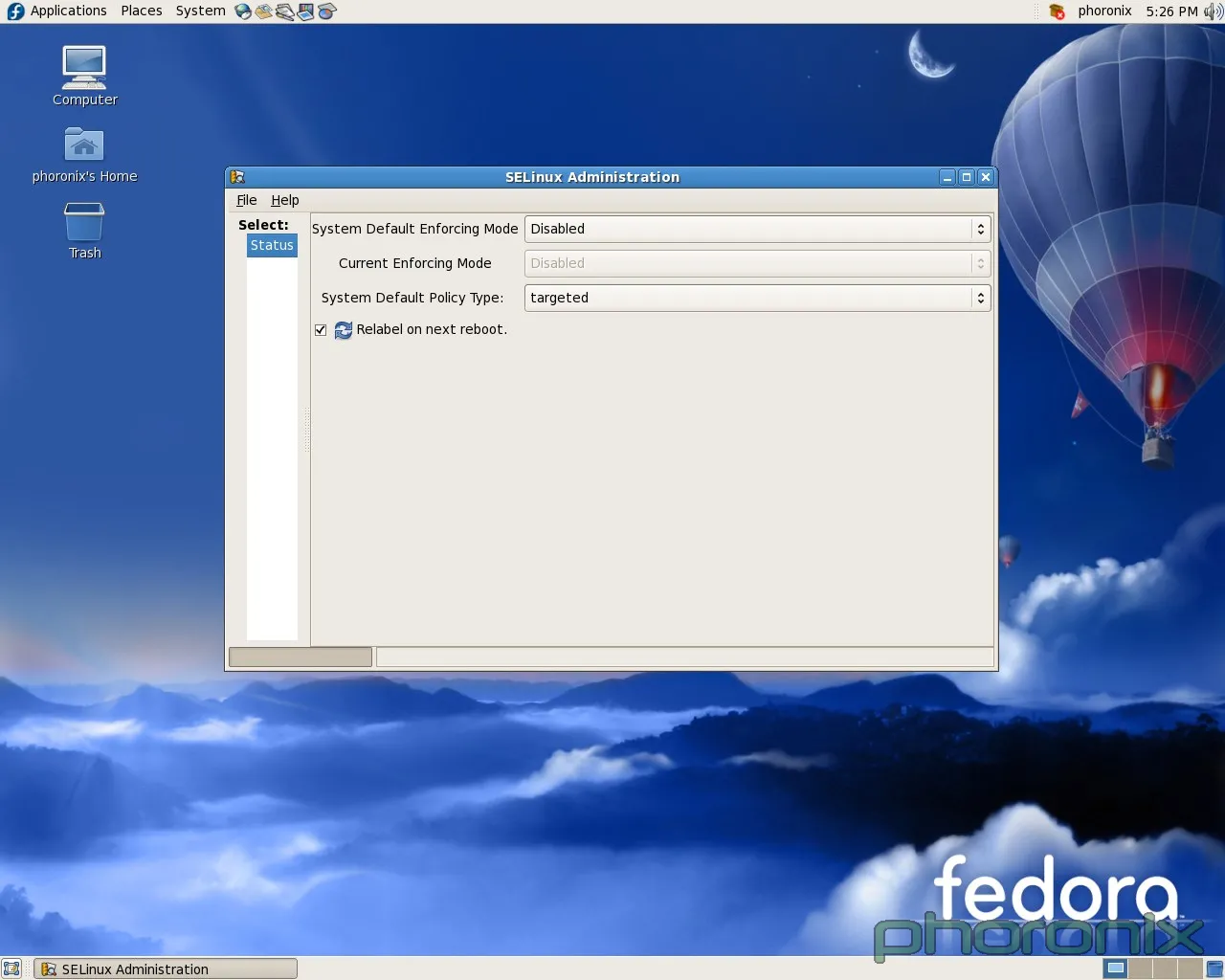Click the 'Current Enforcing Mode' label
This screenshot has height=980, width=1225.
click(414, 263)
